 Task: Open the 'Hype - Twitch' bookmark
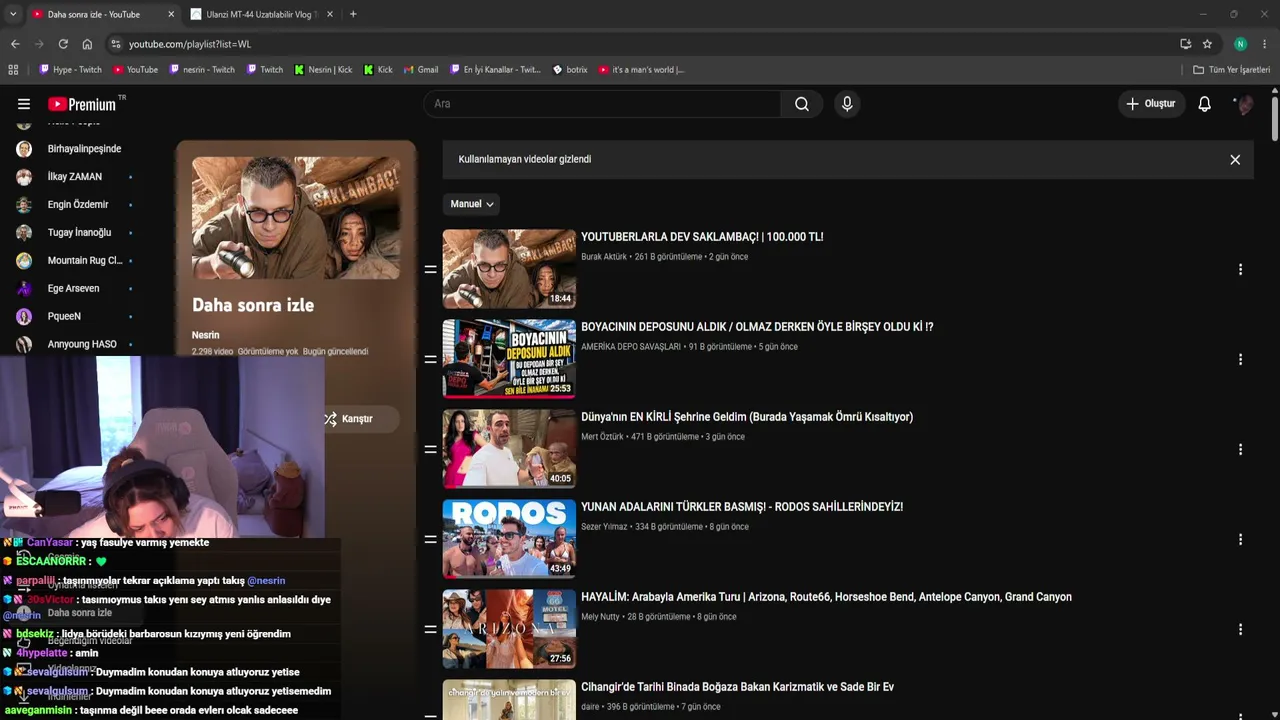[70, 70]
